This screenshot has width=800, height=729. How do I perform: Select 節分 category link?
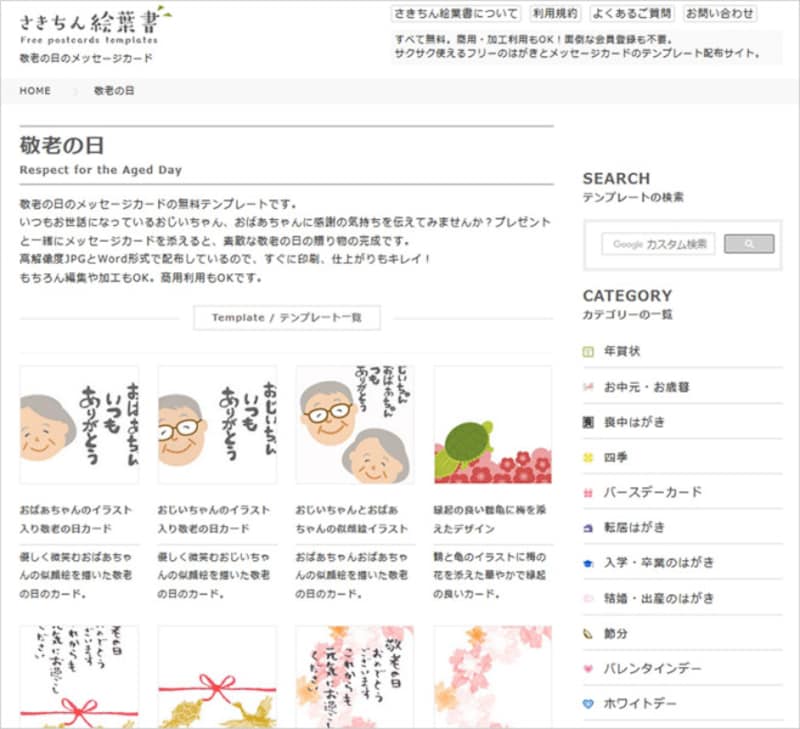tap(616, 634)
